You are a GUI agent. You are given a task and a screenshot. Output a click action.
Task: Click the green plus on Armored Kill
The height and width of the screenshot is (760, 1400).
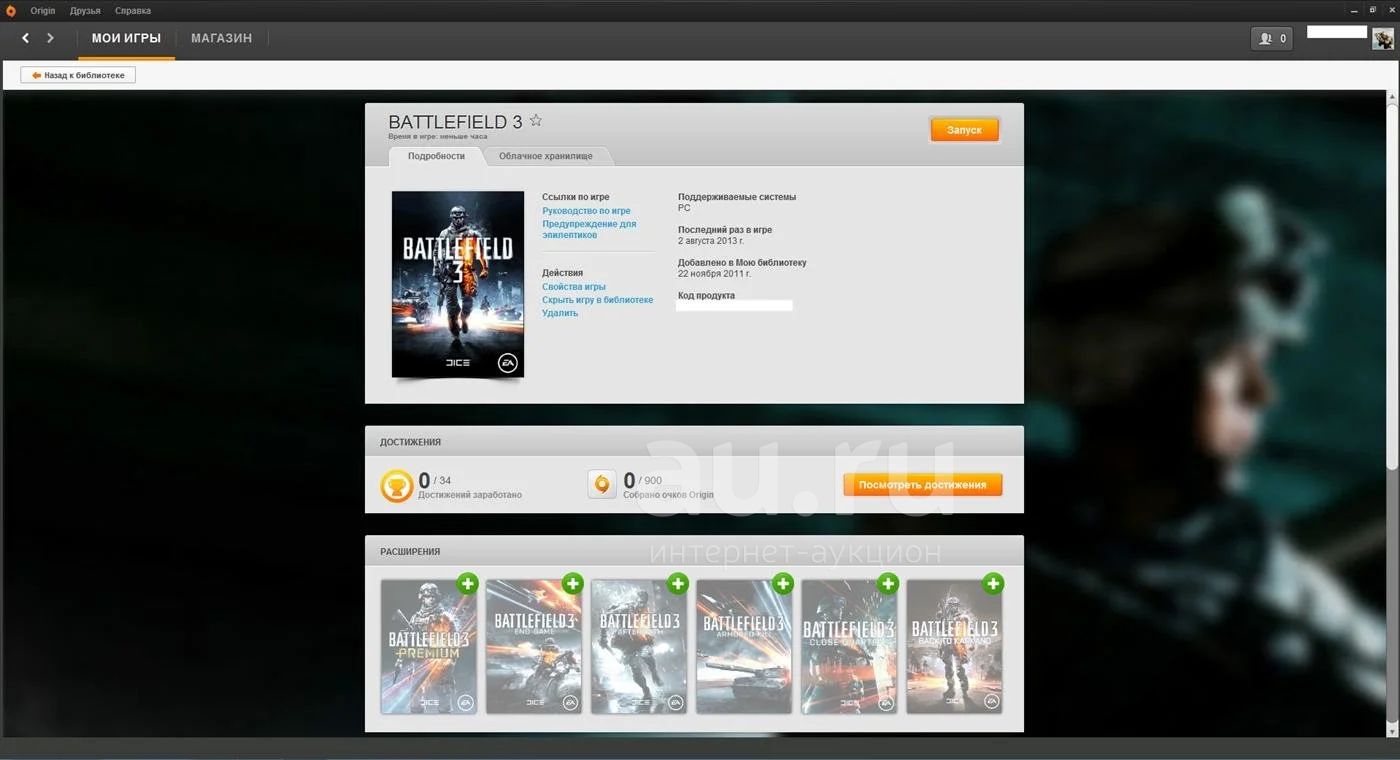pyautogui.click(x=782, y=583)
